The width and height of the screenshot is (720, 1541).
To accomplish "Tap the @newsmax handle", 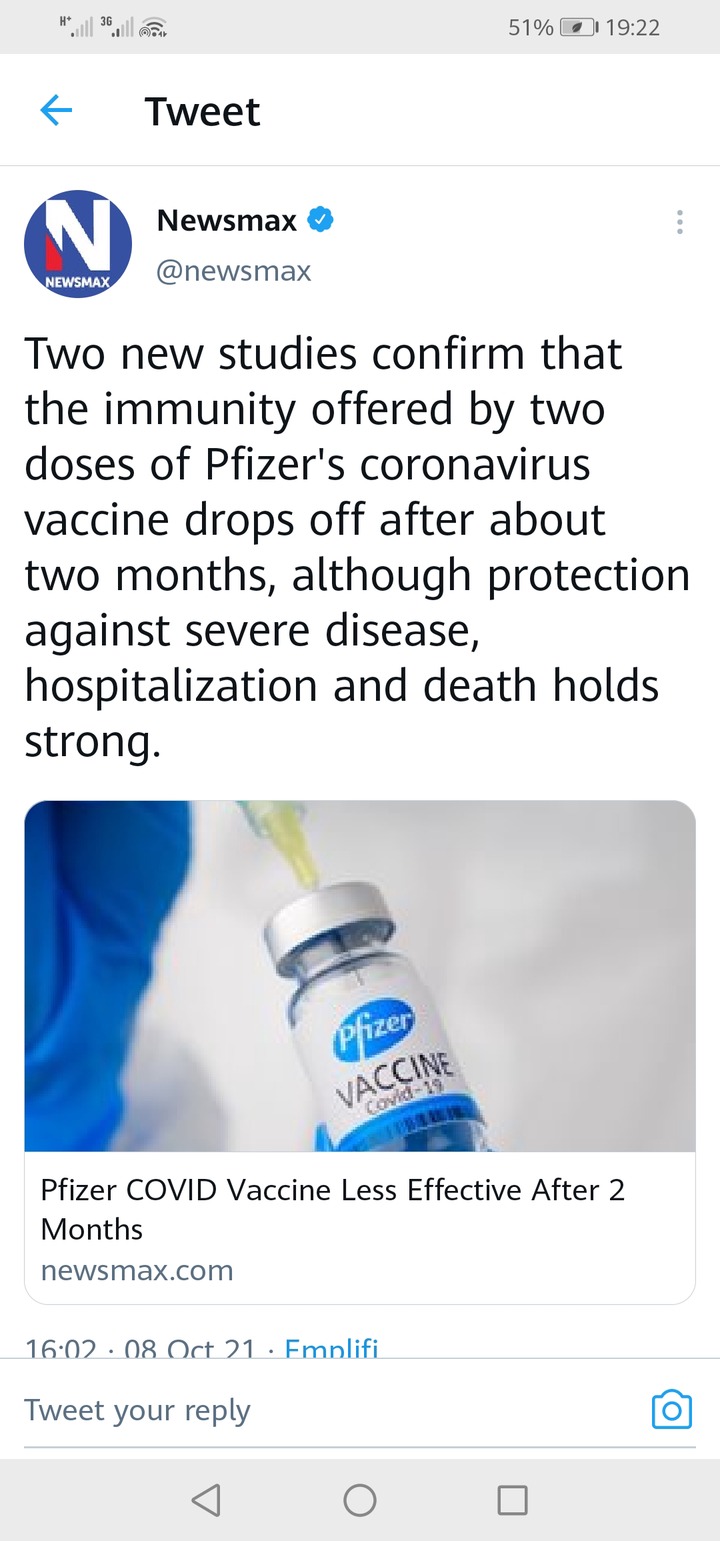I will 234,270.
